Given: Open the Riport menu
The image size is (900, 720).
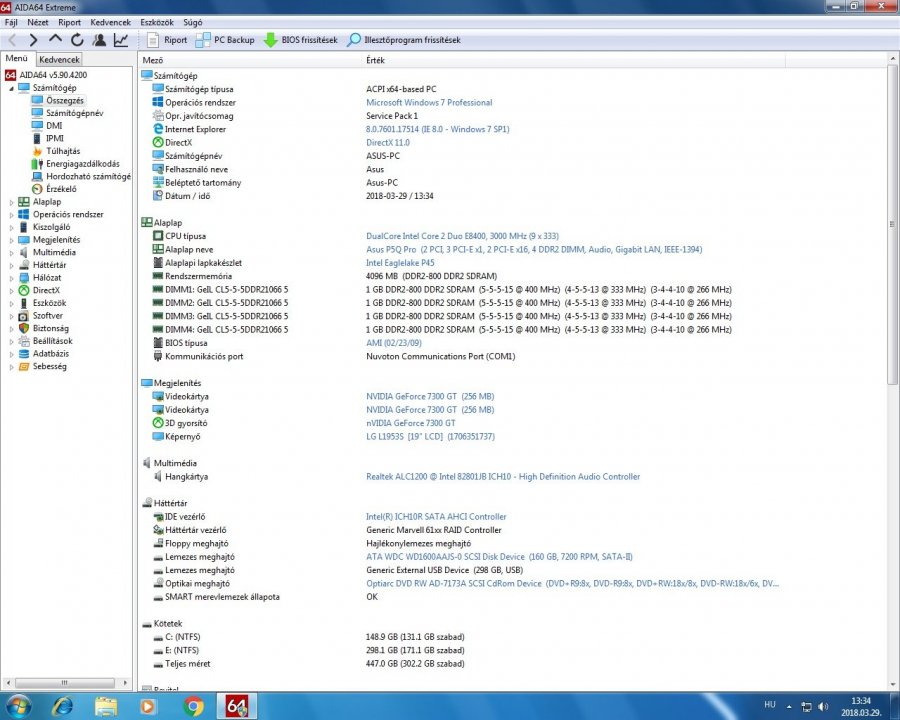Looking at the screenshot, I should 69,22.
